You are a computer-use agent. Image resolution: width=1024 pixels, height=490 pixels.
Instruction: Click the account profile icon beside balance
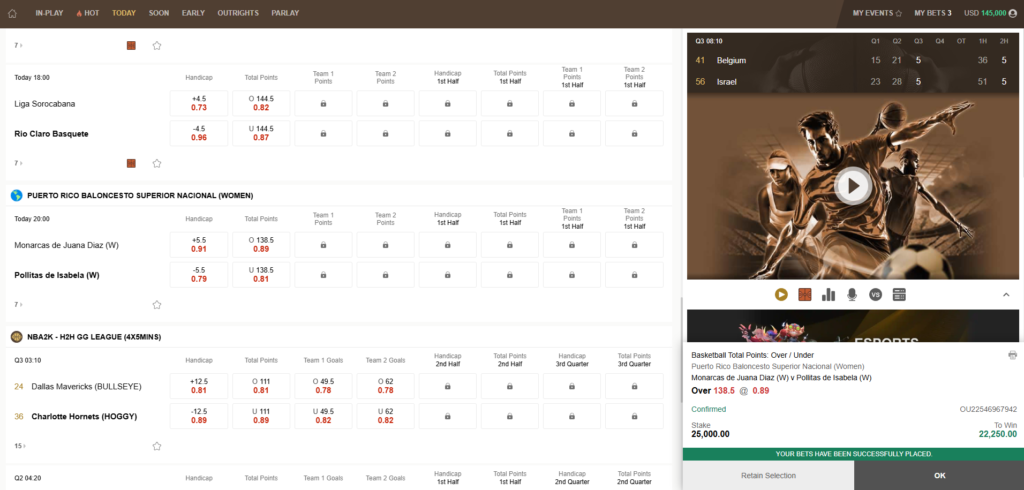point(1013,13)
